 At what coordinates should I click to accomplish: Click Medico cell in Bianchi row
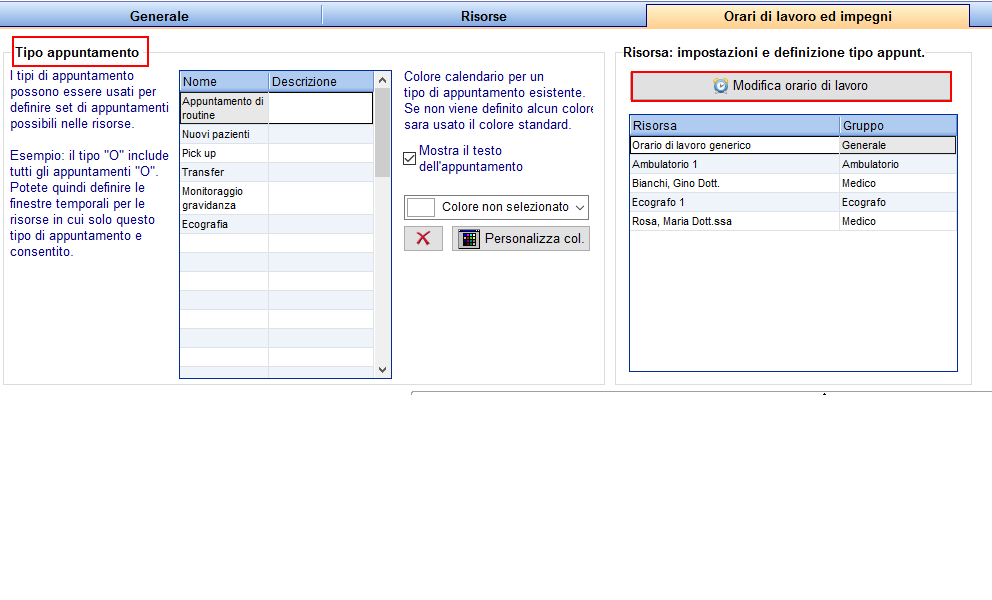tap(898, 183)
